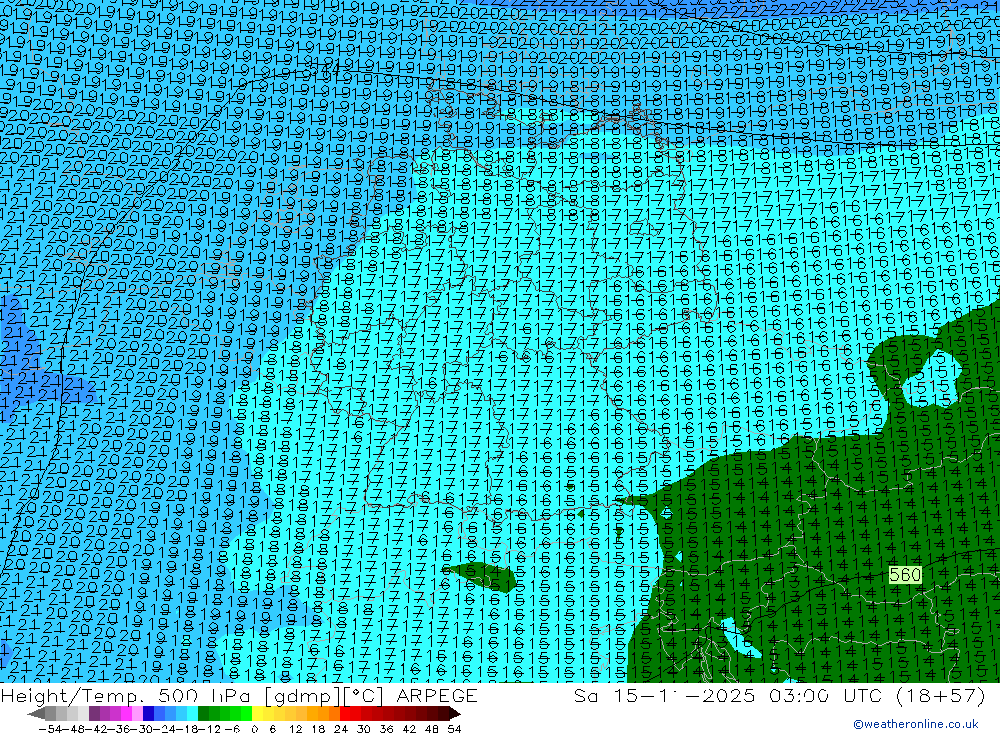Pick the dark green swatch in legend
The image size is (1000, 733).
(x=203, y=713)
